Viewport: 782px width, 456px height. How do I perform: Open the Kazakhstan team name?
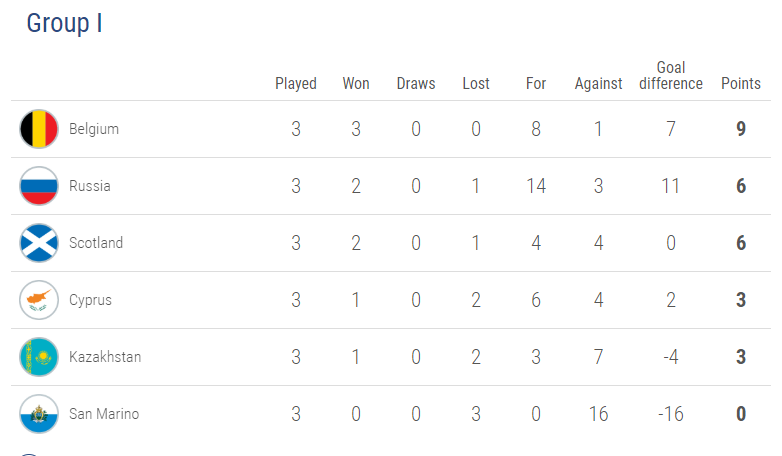point(105,357)
